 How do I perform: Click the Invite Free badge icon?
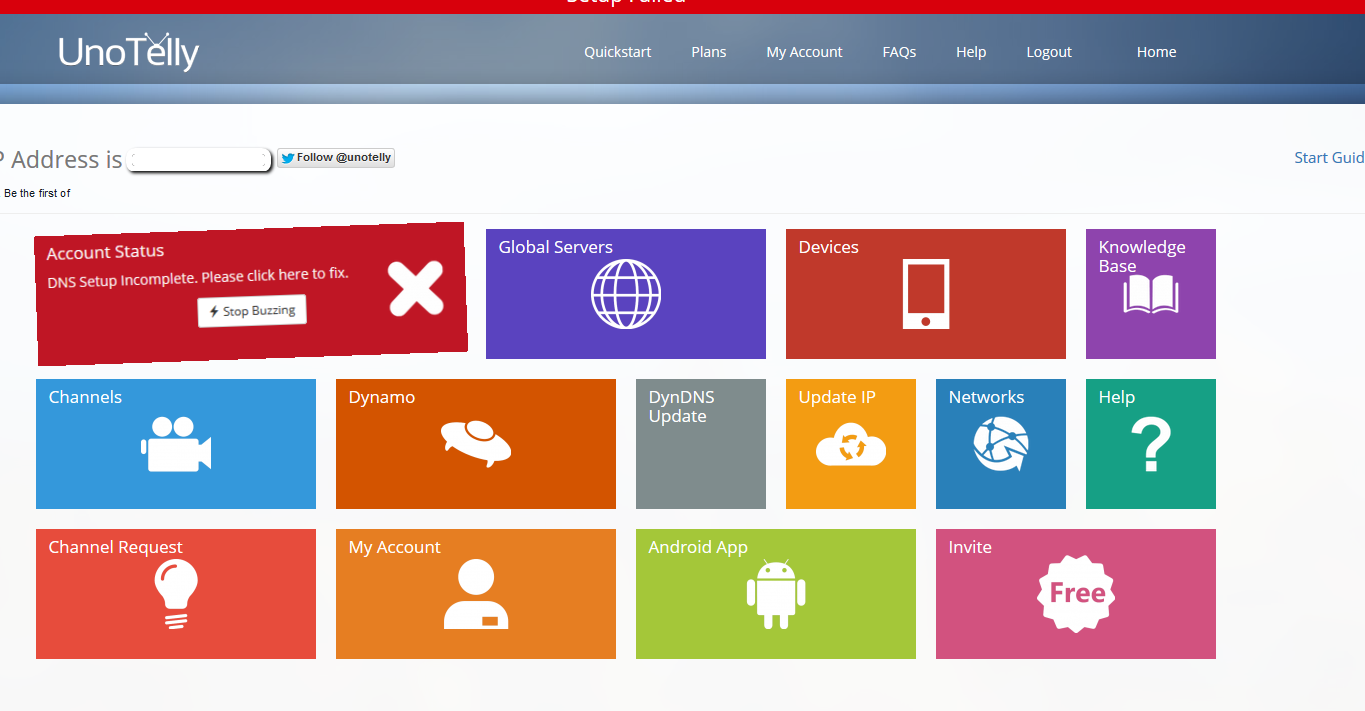point(1076,594)
